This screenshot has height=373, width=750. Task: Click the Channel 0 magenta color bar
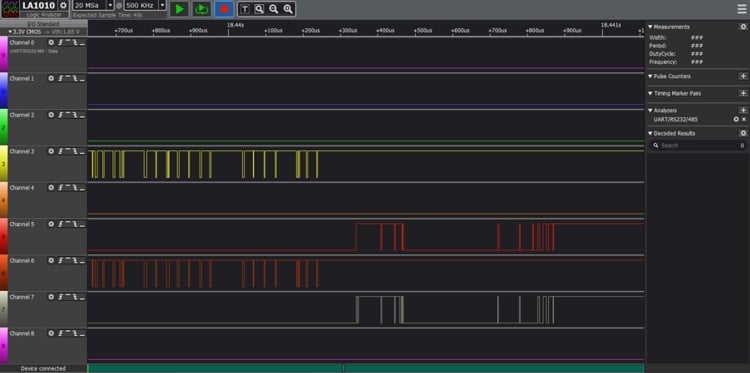pyautogui.click(x=3, y=54)
